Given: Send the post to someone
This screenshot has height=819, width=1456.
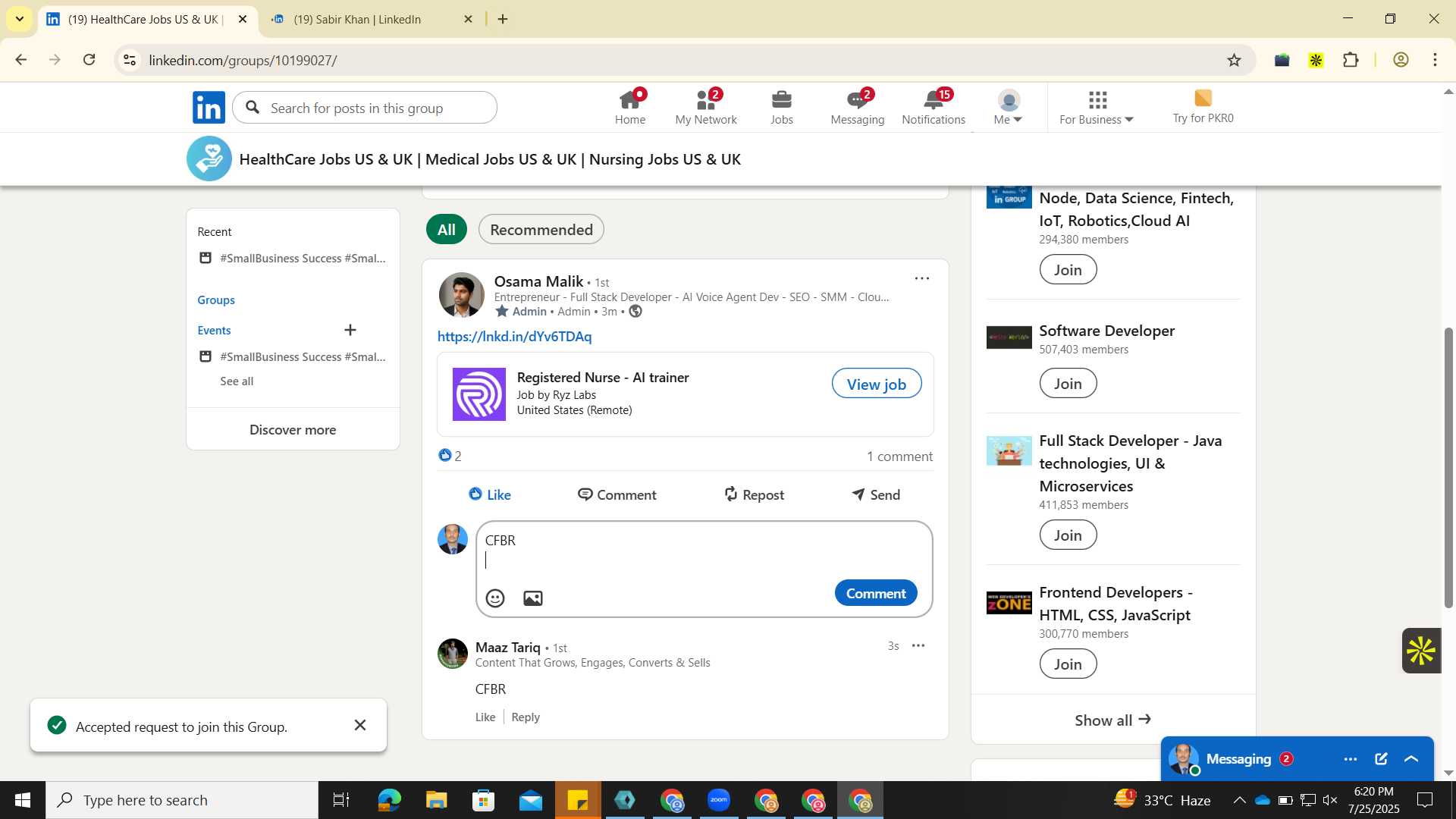Looking at the screenshot, I should (x=876, y=494).
